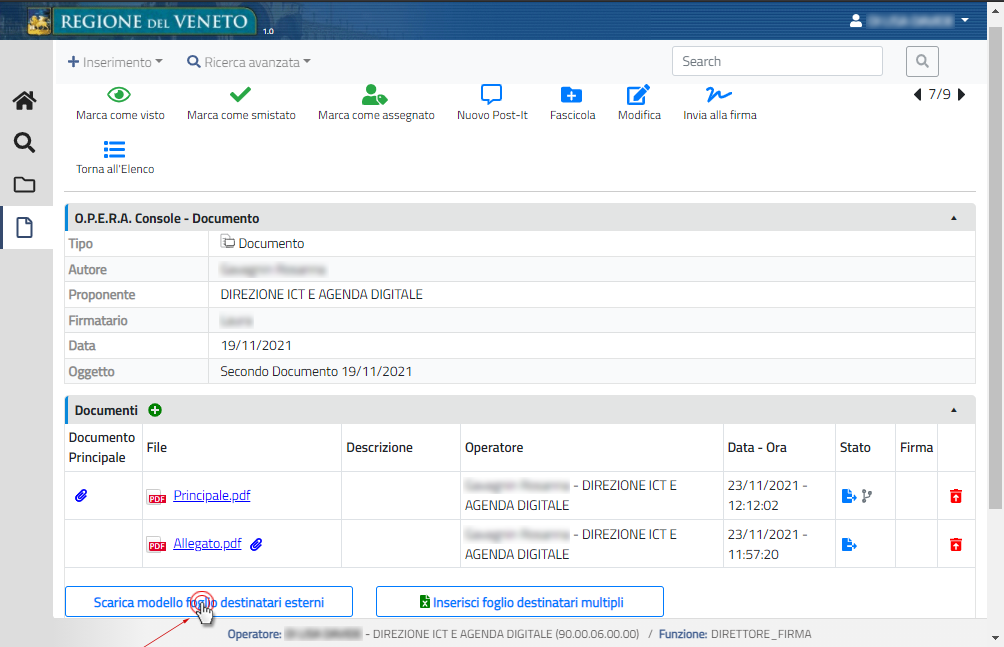Open Modifica to edit the document

[638, 95]
